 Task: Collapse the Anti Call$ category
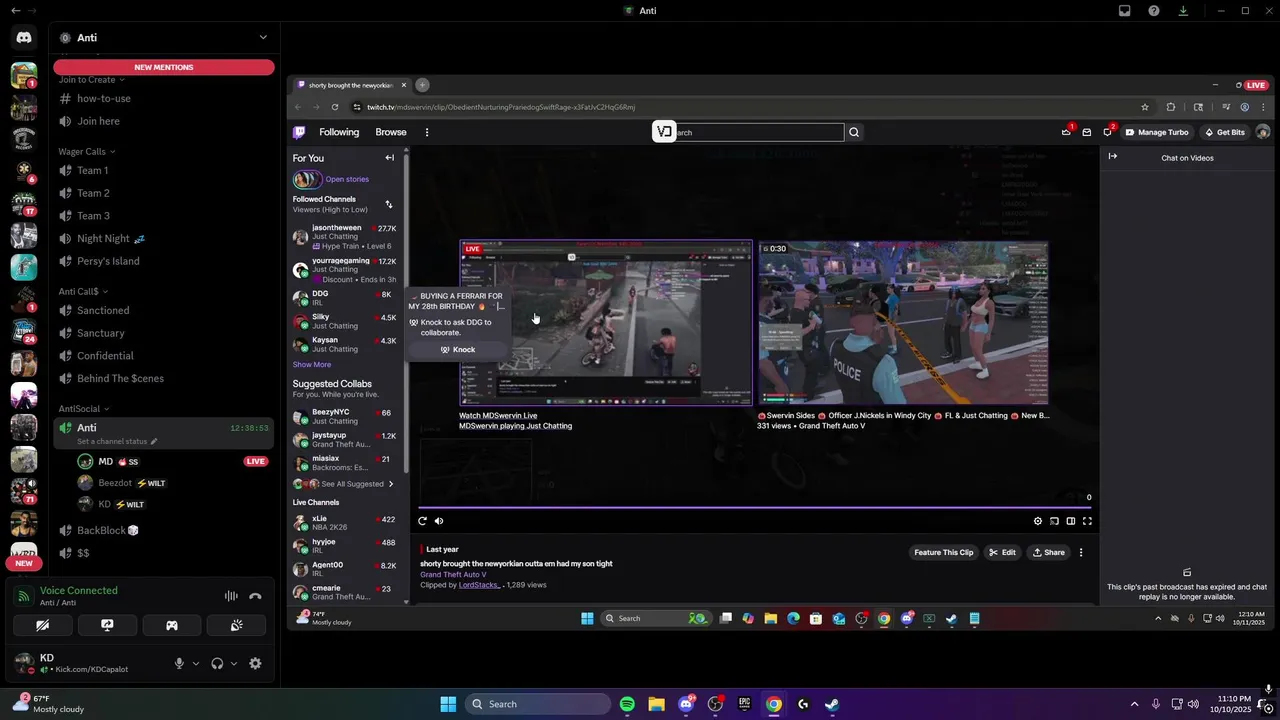83,291
